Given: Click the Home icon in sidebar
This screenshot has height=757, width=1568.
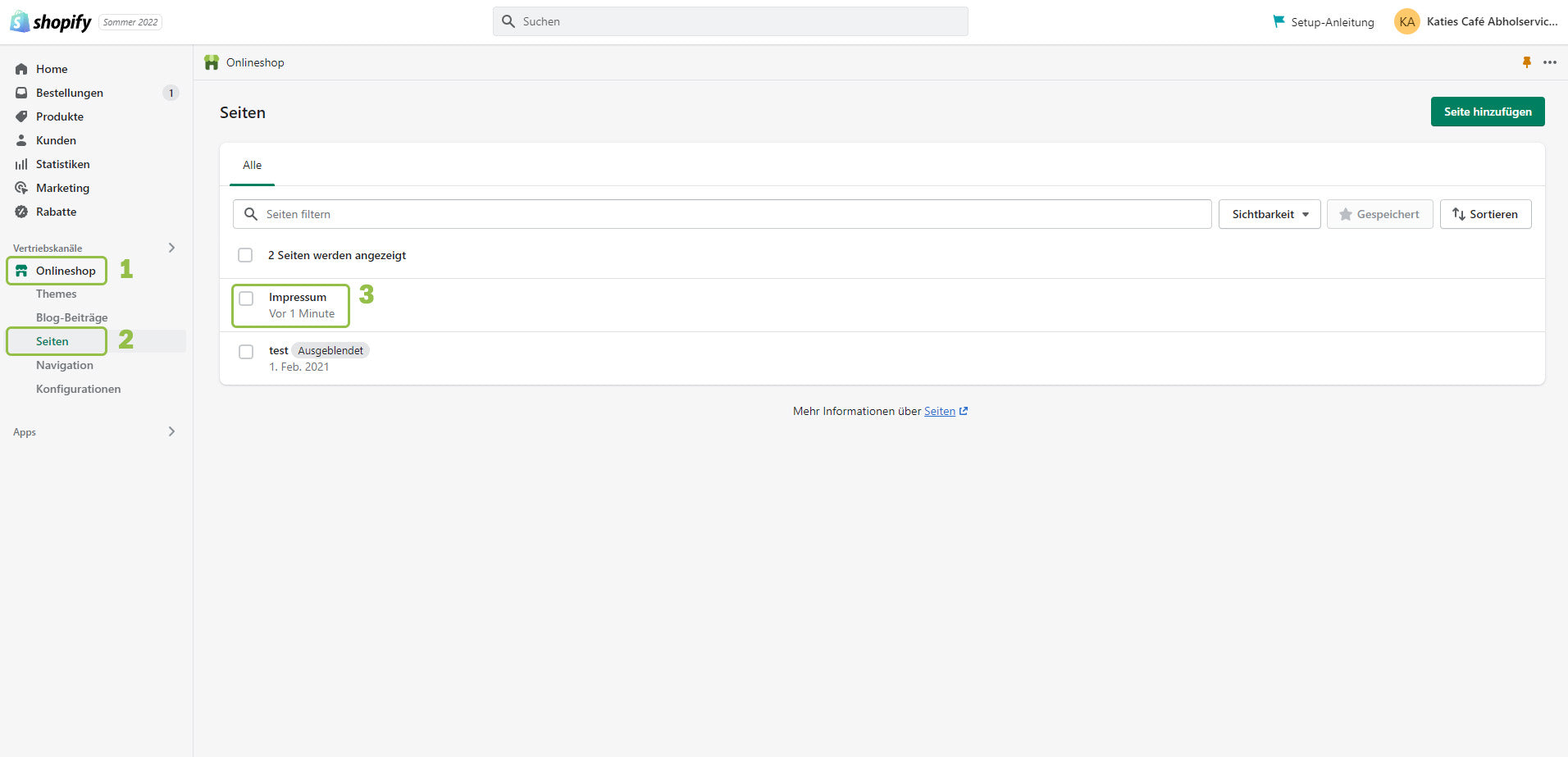Looking at the screenshot, I should (x=21, y=69).
